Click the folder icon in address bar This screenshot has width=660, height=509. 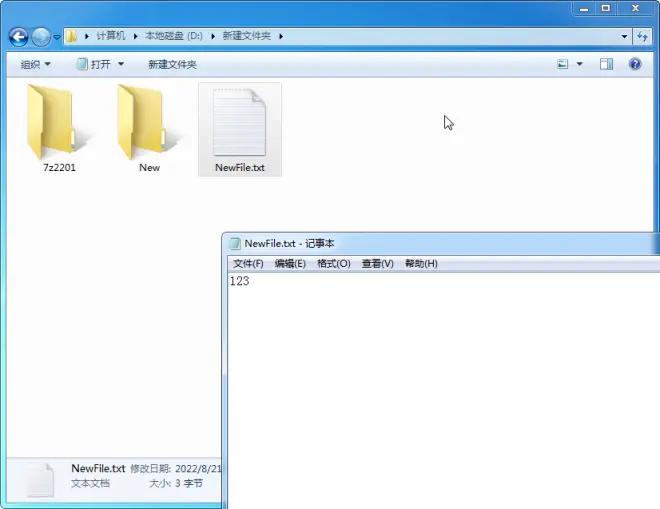pos(72,36)
